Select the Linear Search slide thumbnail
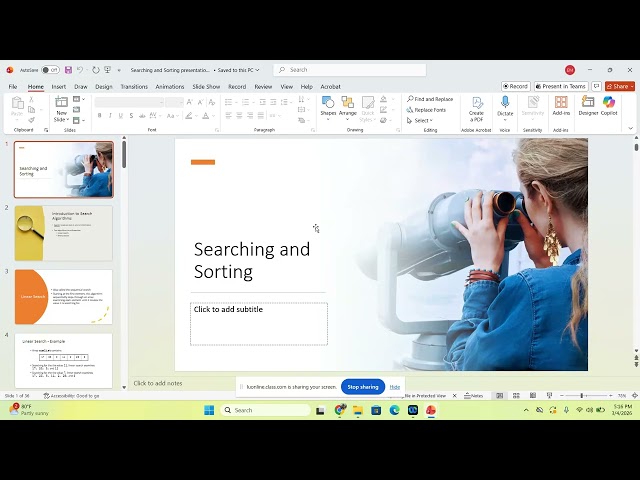Image resolution: width=640 pixels, height=480 pixels. point(63,360)
